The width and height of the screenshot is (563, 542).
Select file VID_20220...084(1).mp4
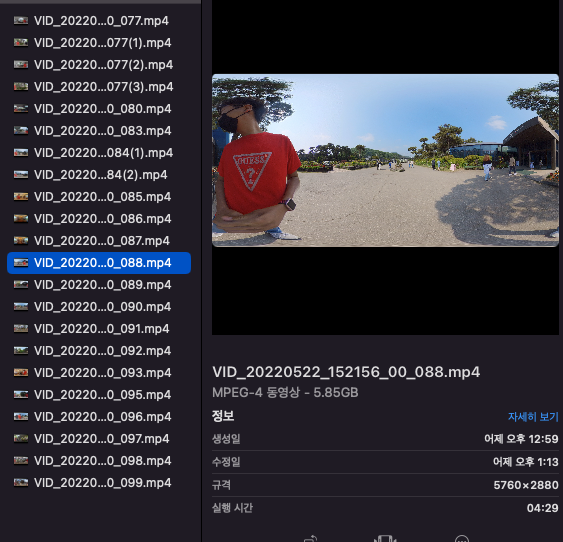pyautogui.click(x=99, y=153)
